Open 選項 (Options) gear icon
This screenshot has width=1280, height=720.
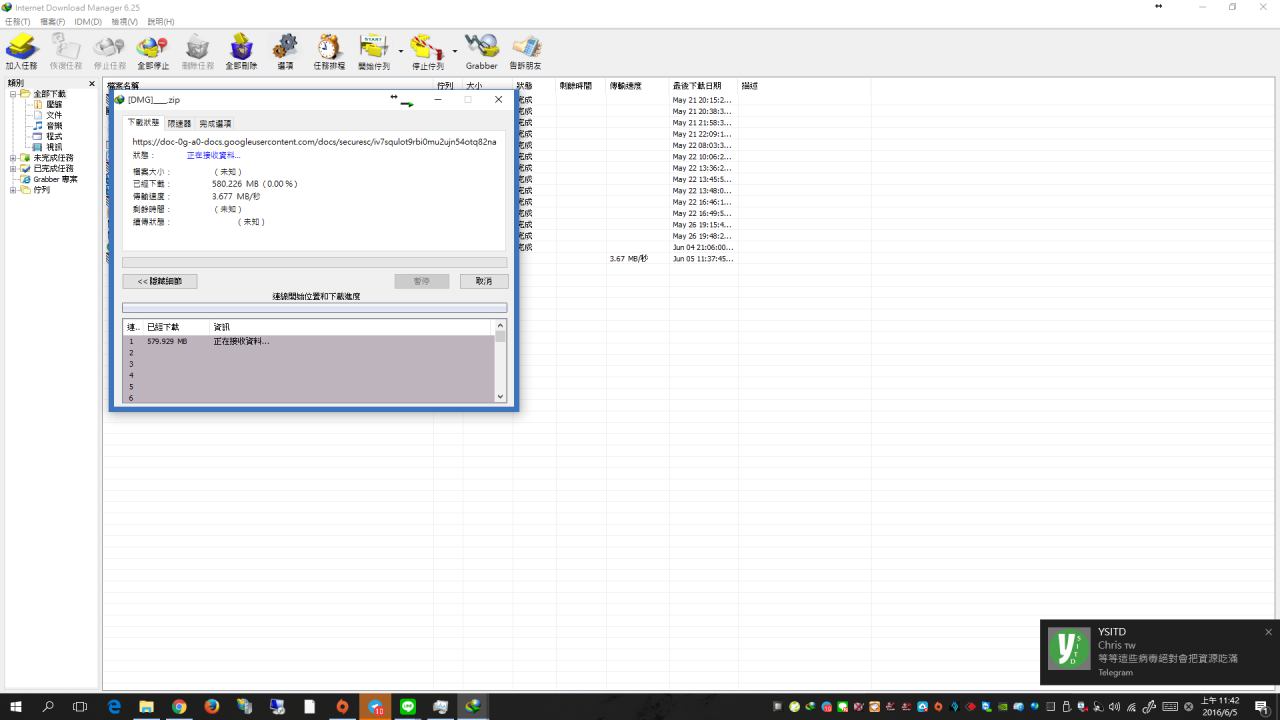(285, 50)
